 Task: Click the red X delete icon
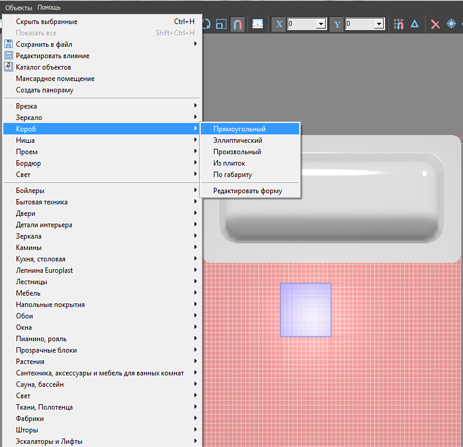[x=435, y=24]
